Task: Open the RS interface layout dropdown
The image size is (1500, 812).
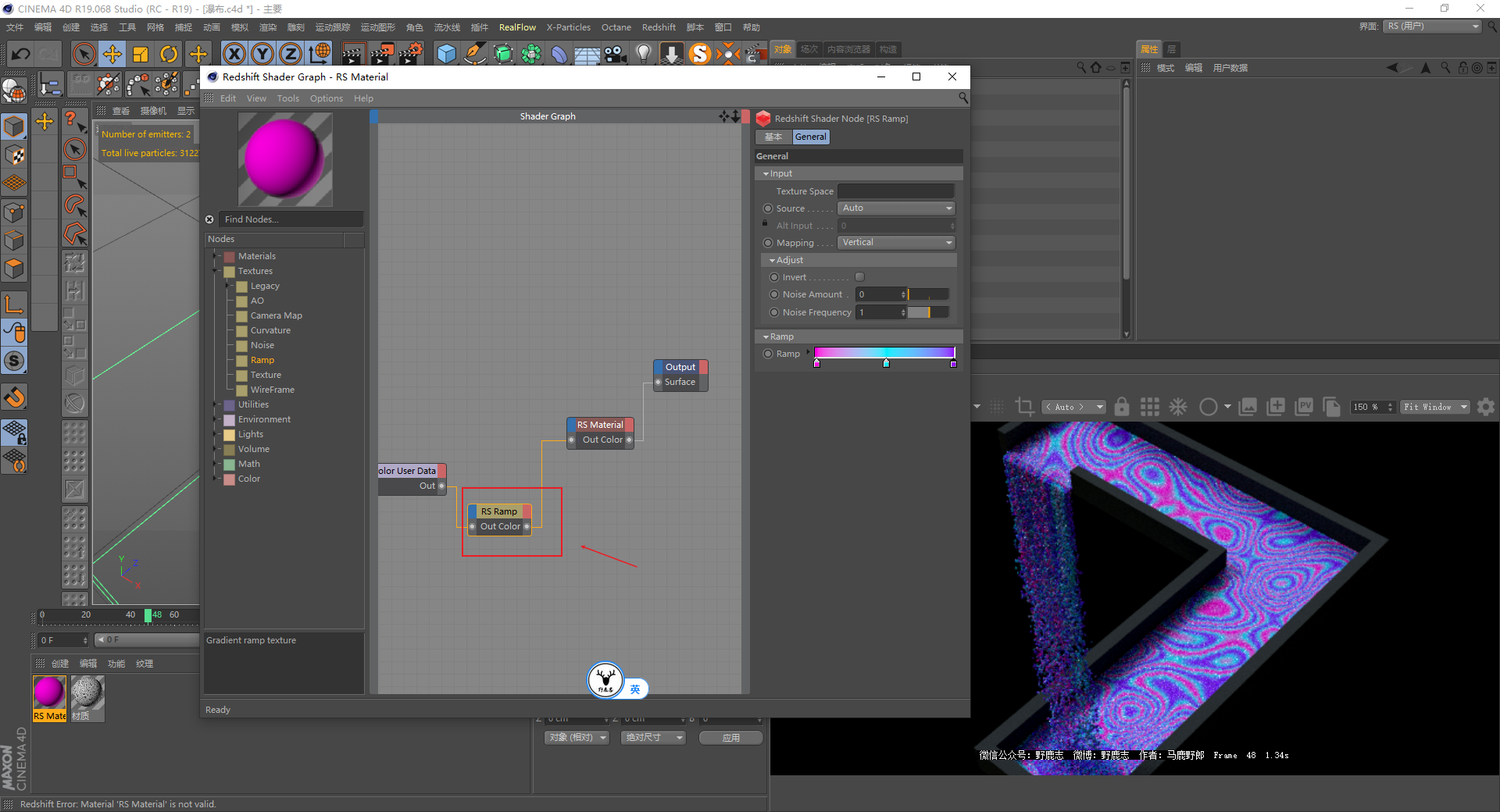Action: coord(1433,27)
